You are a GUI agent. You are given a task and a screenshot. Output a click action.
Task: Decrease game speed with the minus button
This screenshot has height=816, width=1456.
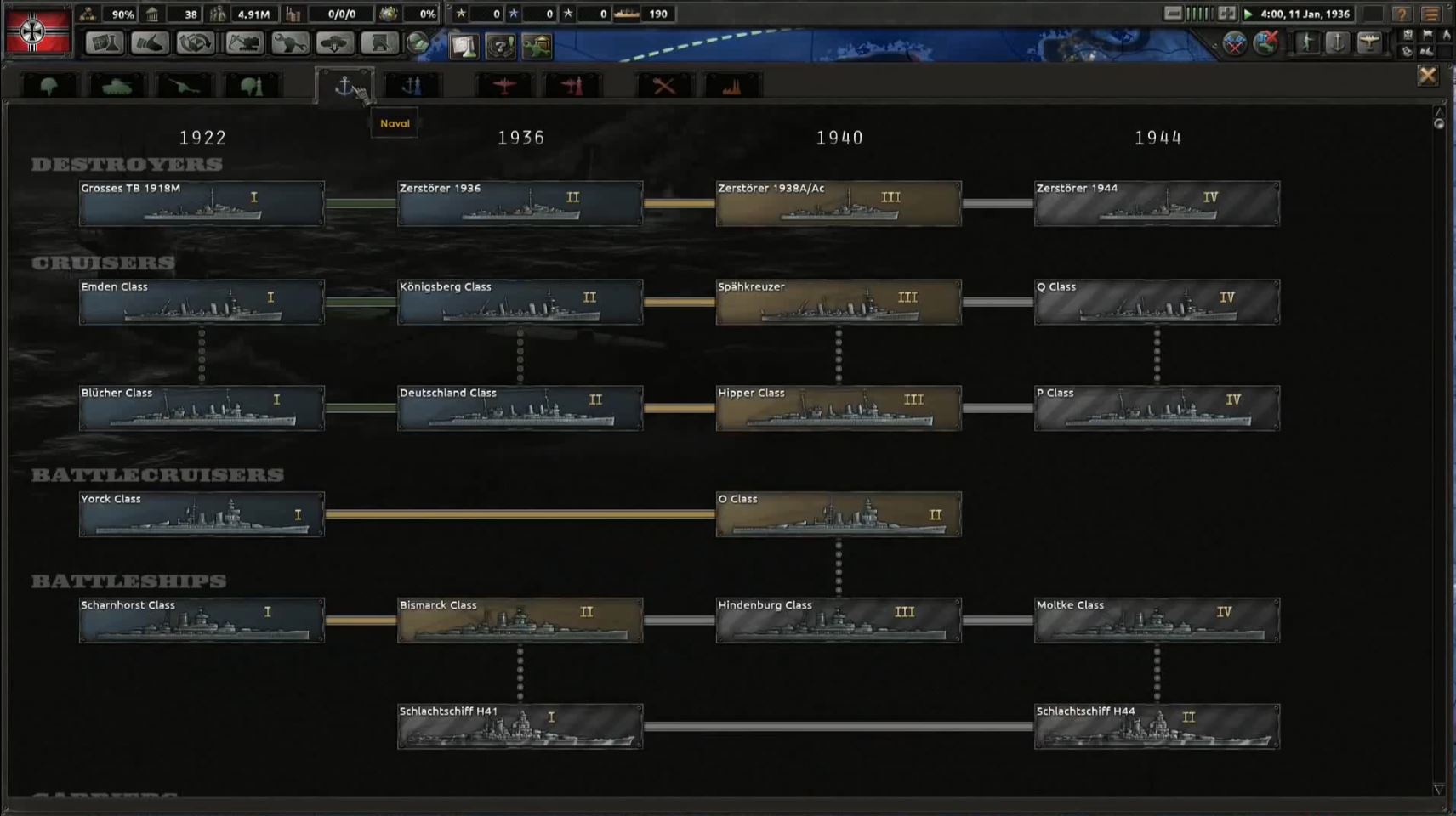tap(1173, 14)
